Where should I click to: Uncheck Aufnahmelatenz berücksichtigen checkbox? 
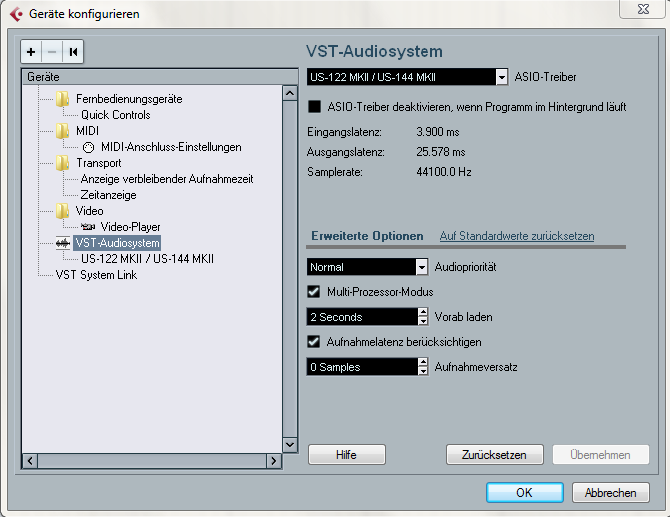click(x=314, y=342)
